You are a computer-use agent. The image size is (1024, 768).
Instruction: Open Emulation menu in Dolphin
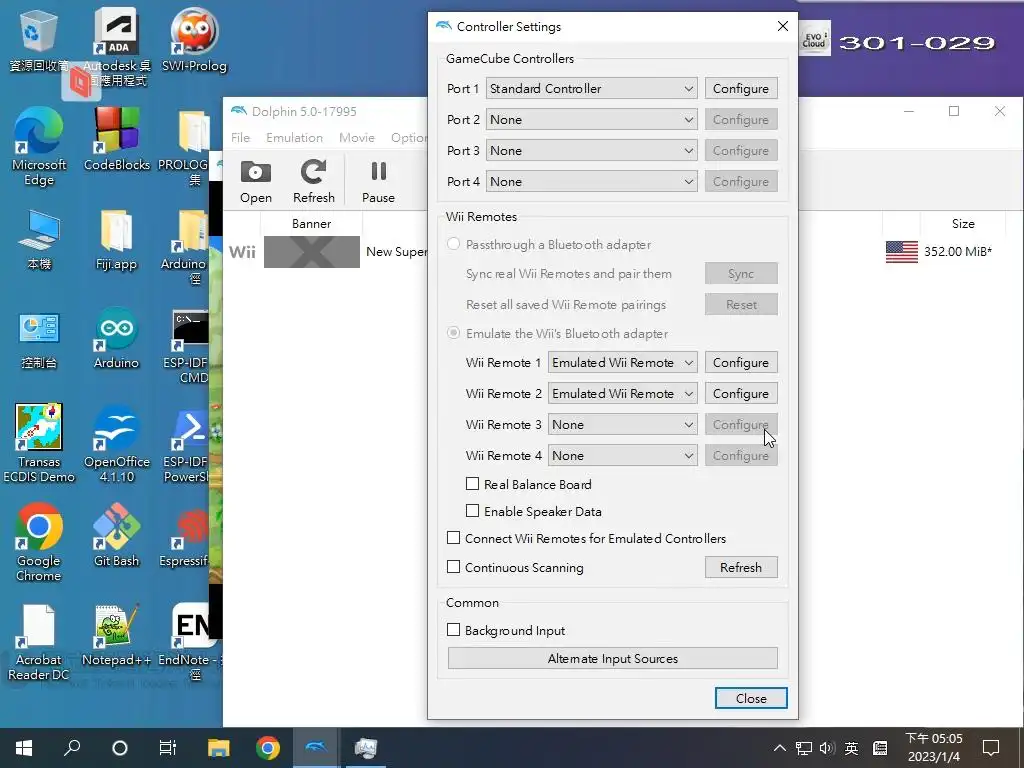[x=295, y=138]
